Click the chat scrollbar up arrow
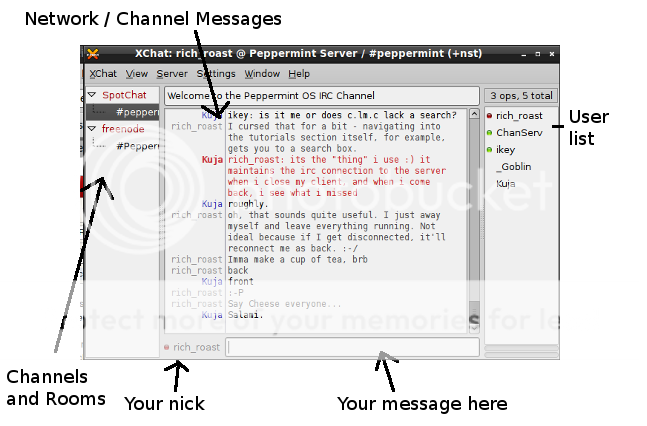647x426 pixels. [475, 114]
